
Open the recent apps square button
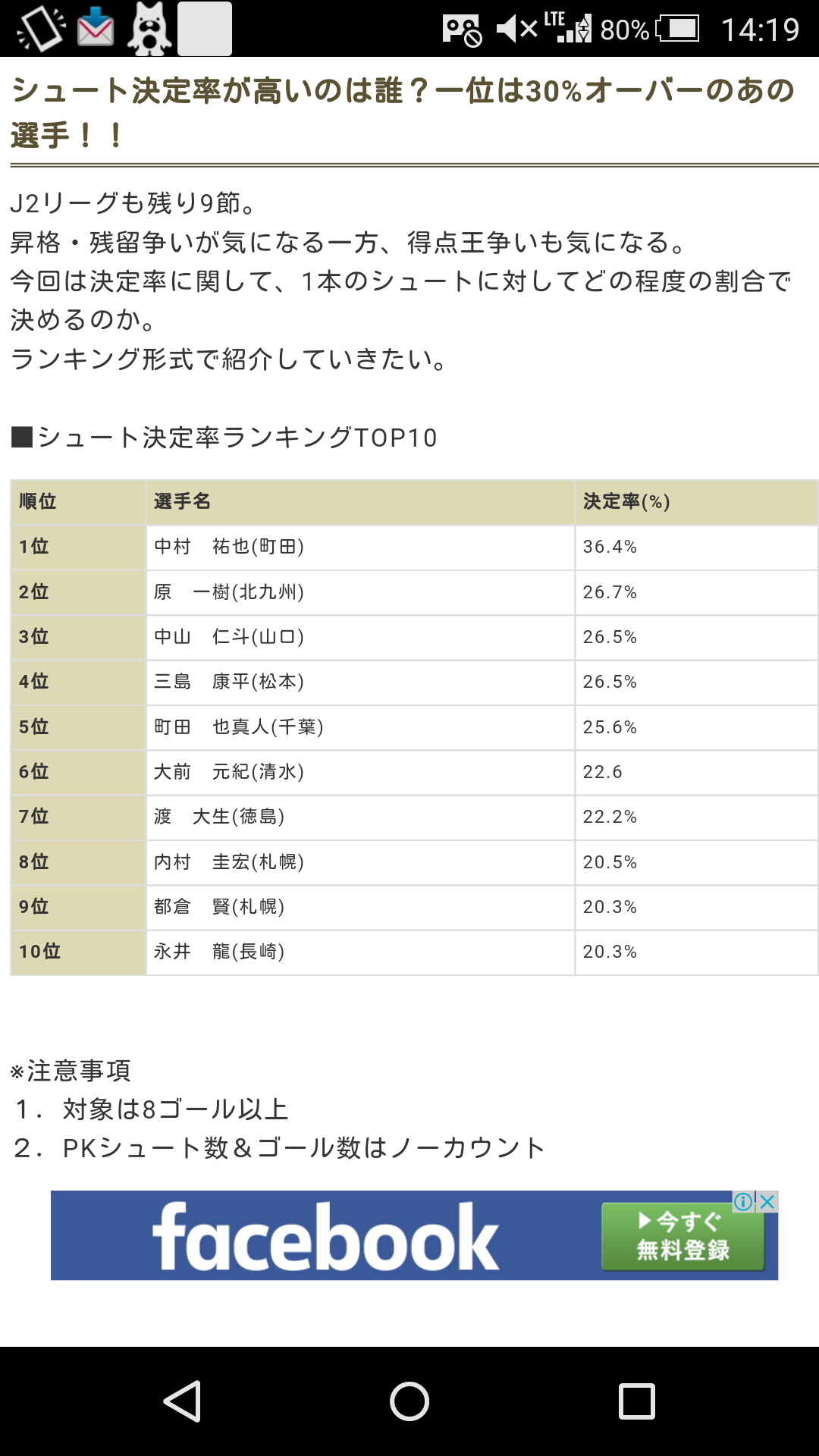[637, 1401]
